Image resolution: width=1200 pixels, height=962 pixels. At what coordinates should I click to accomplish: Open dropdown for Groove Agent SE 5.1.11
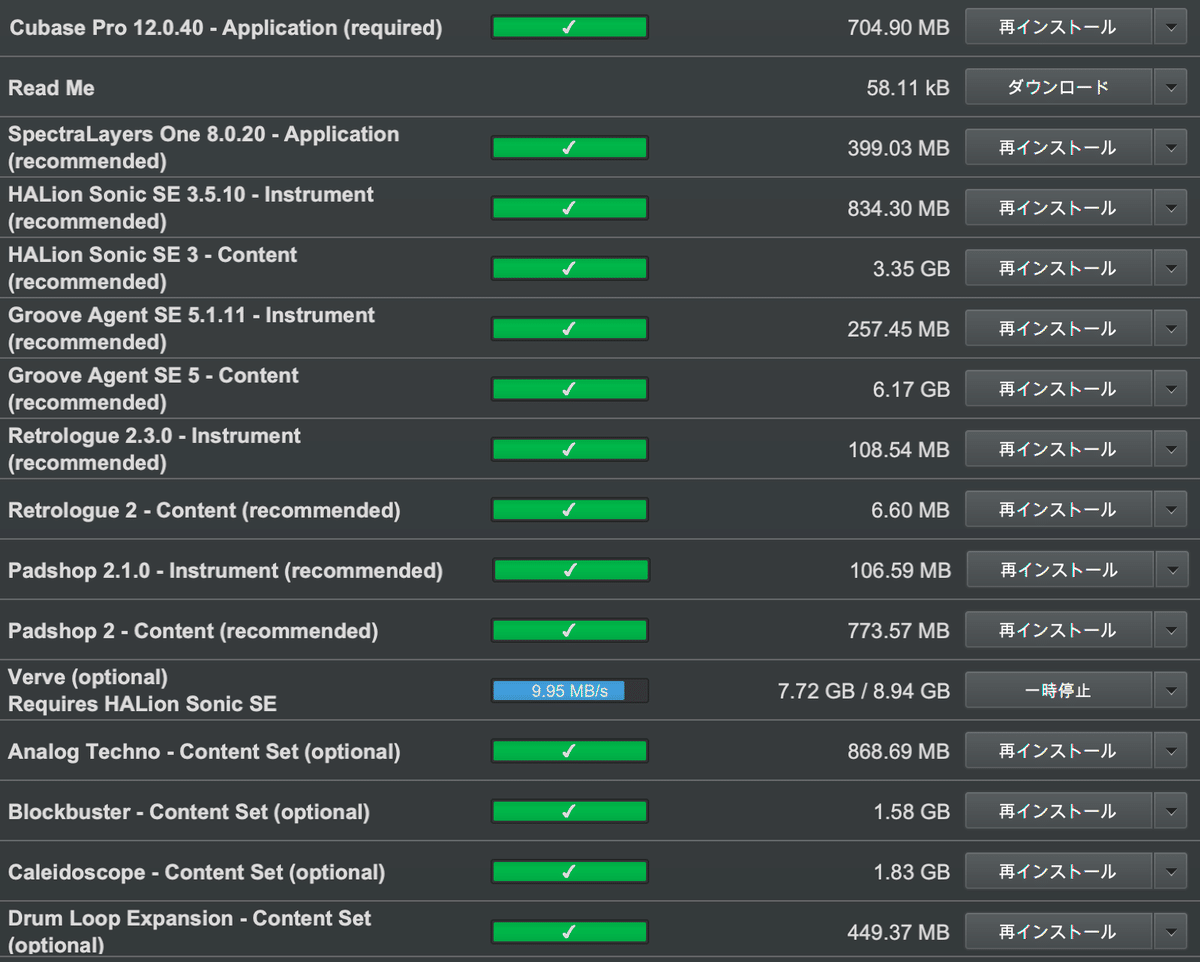tap(1170, 328)
